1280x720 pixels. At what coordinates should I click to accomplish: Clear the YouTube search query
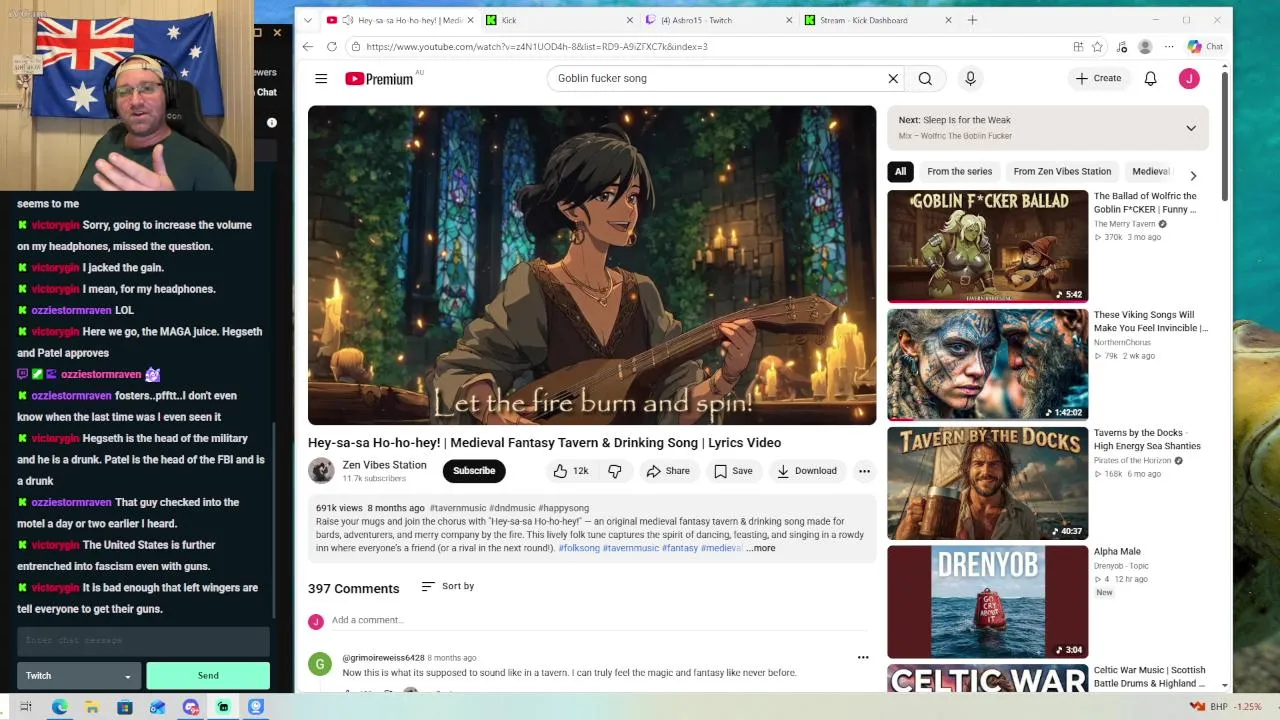(893, 78)
